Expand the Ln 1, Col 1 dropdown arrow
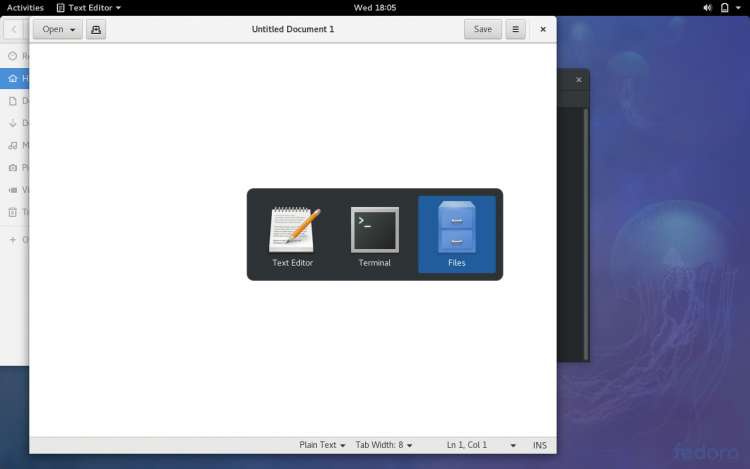The image size is (750, 469). (x=513, y=445)
